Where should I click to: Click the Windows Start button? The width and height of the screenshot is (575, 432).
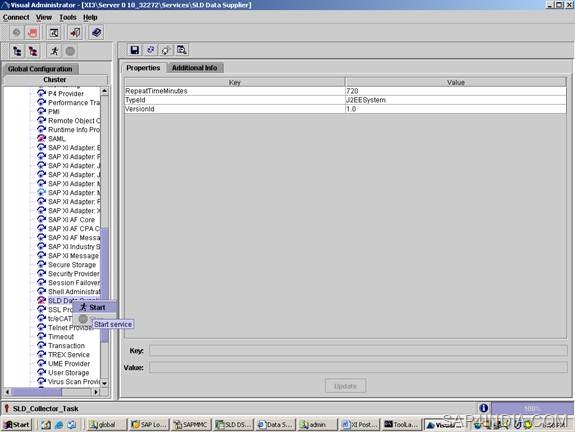(x=17, y=425)
